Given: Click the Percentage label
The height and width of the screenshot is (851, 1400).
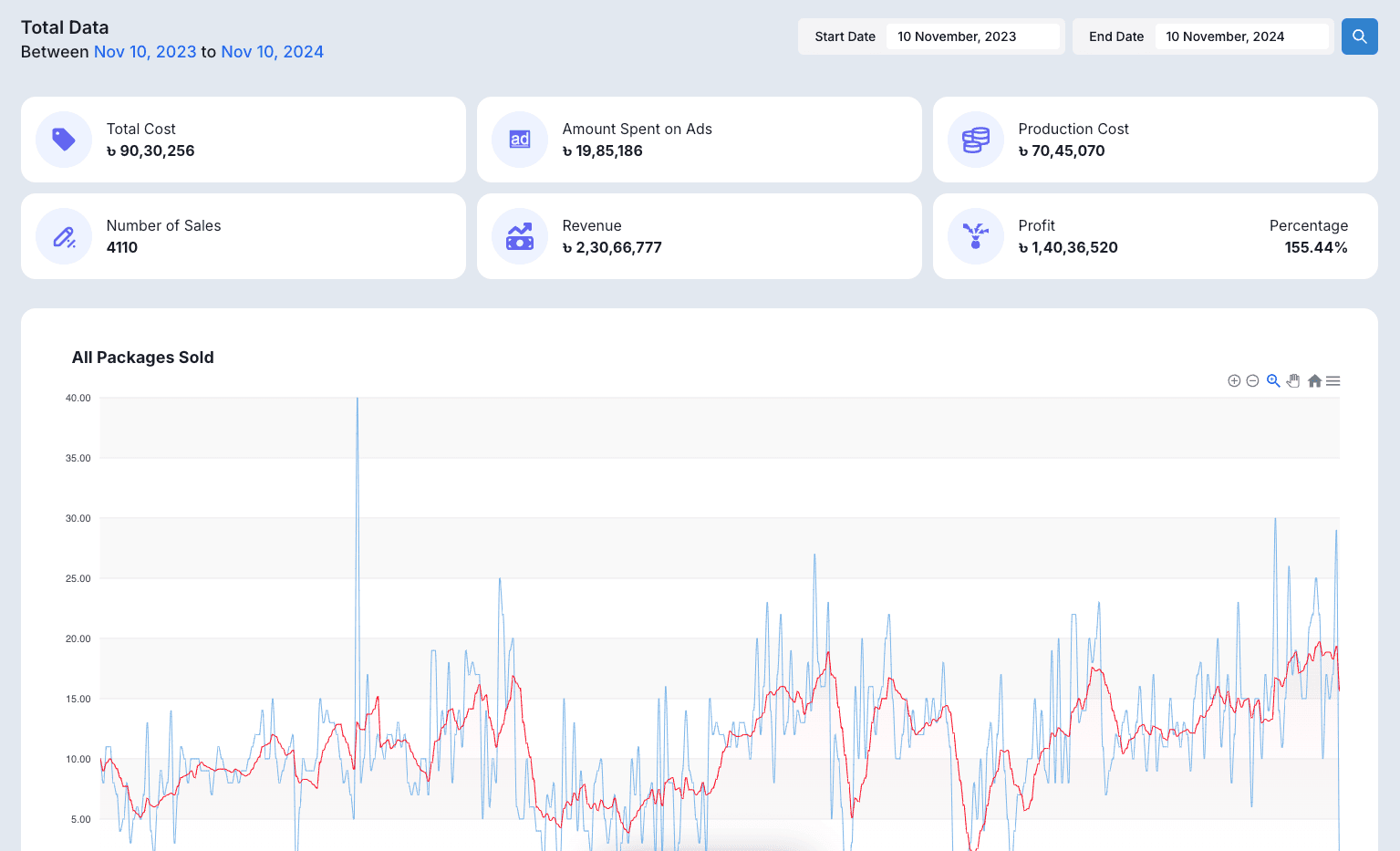Looking at the screenshot, I should click(1309, 225).
